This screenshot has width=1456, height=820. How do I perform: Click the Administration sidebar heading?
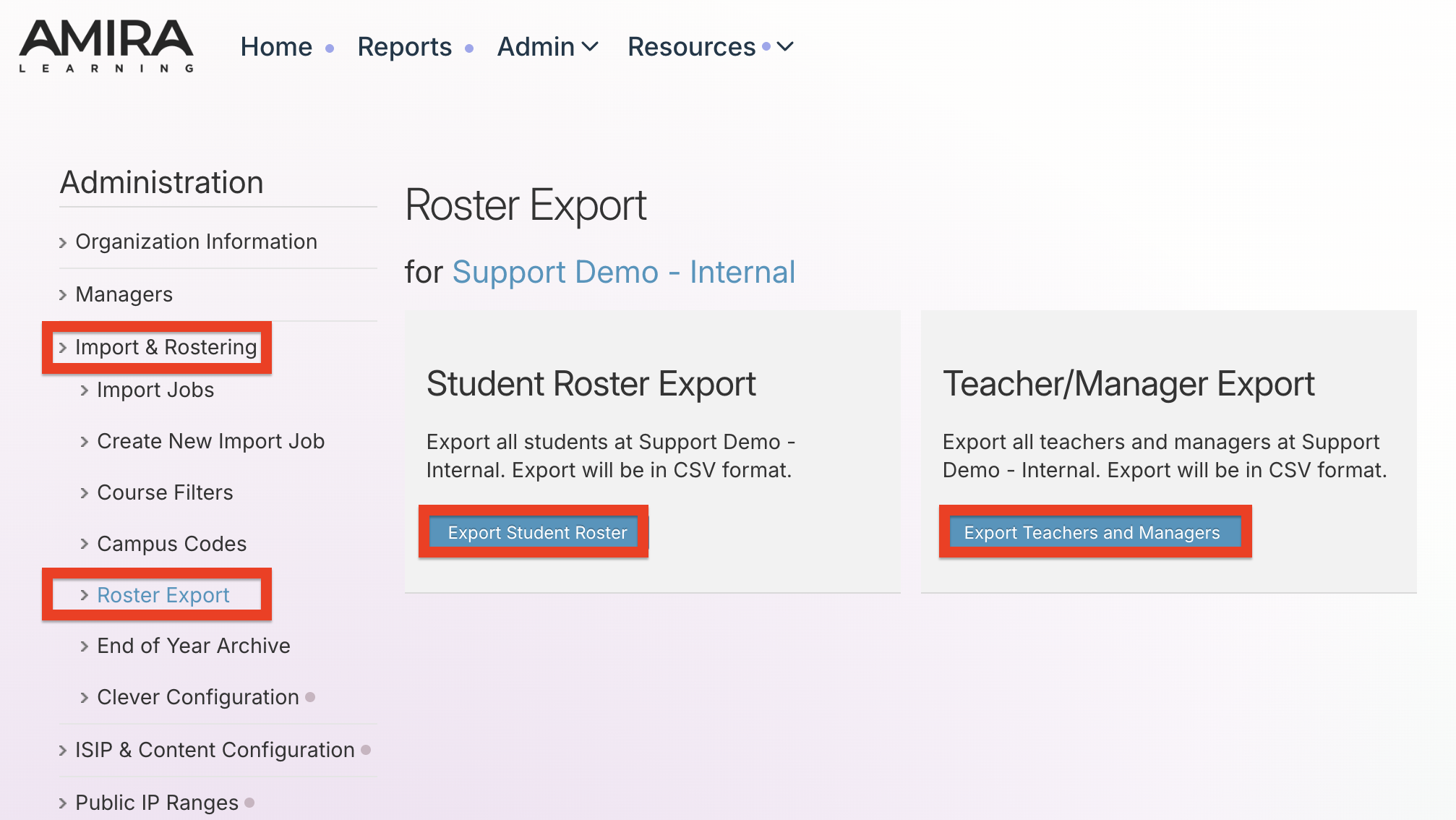coord(161,182)
